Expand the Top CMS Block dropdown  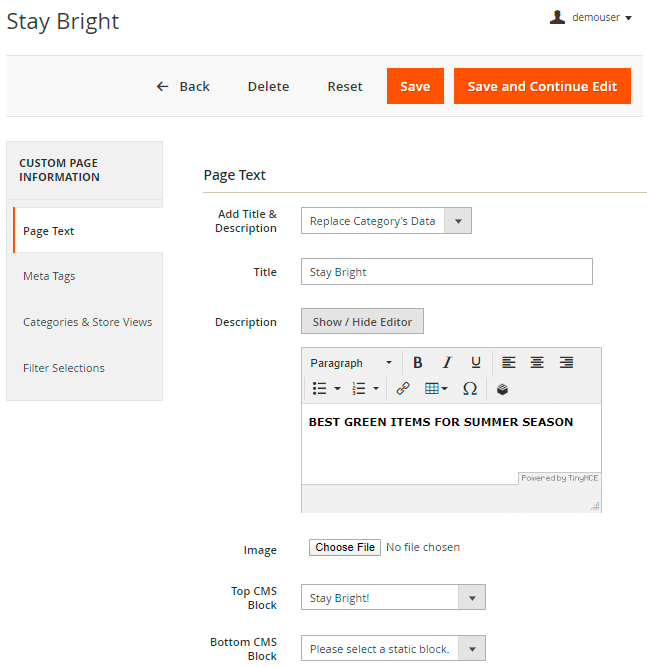pyautogui.click(x=392, y=598)
